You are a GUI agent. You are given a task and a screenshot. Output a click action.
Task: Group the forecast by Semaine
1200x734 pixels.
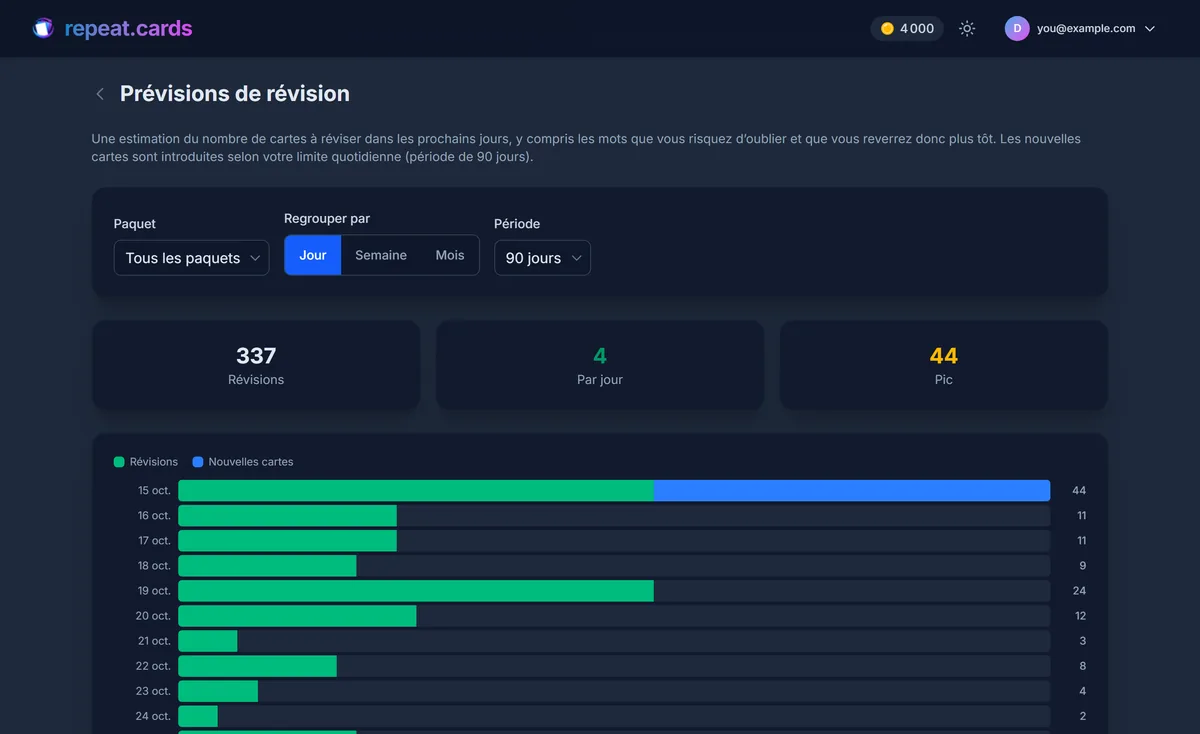pyautogui.click(x=381, y=255)
